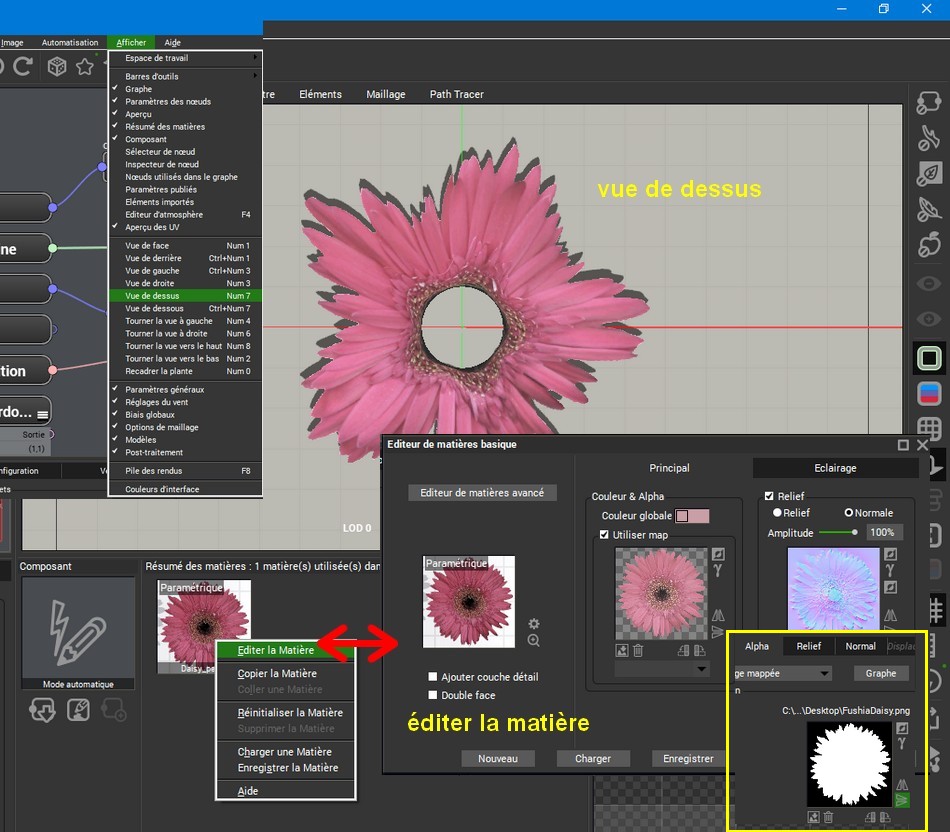Toggle Aperçu des UV in Afficher menu
The height and width of the screenshot is (832, 950).
(x=185, y=227)
